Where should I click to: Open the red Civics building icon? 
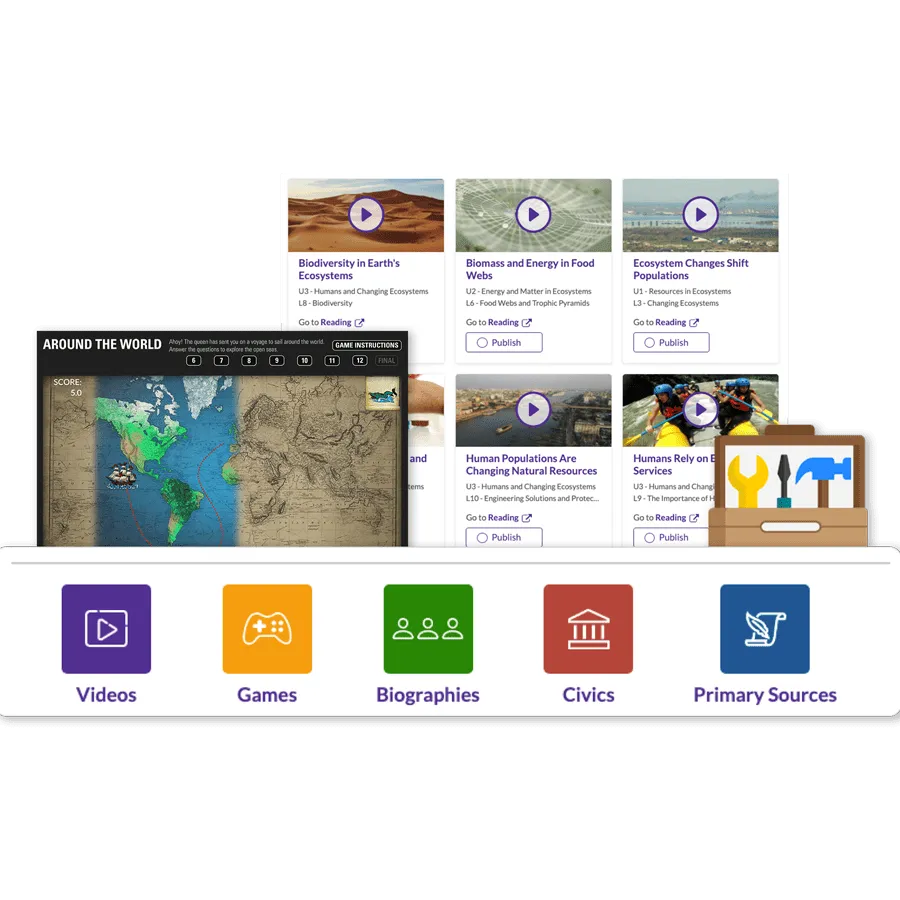tap(588, 629)
